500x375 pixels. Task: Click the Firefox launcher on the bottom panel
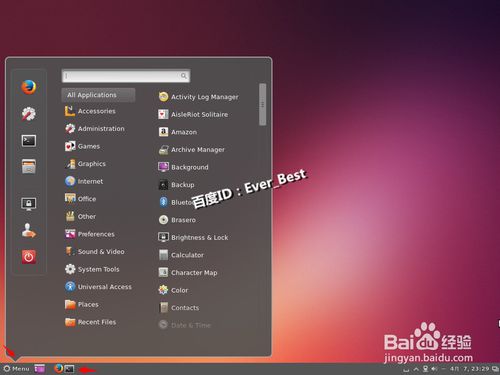[x=59, y=368]
